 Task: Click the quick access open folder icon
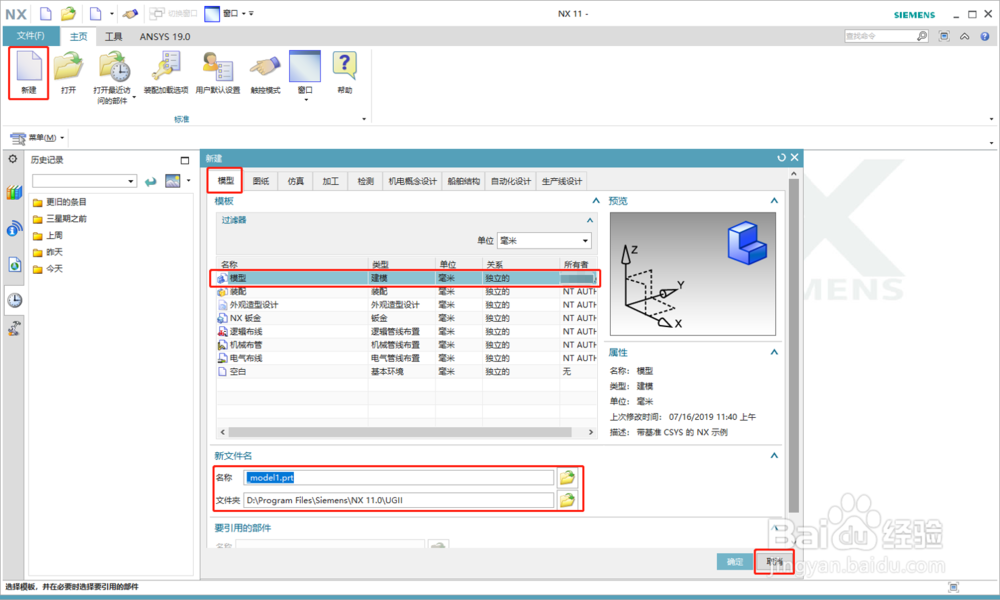pyautogui.click(x=68, y=13)
